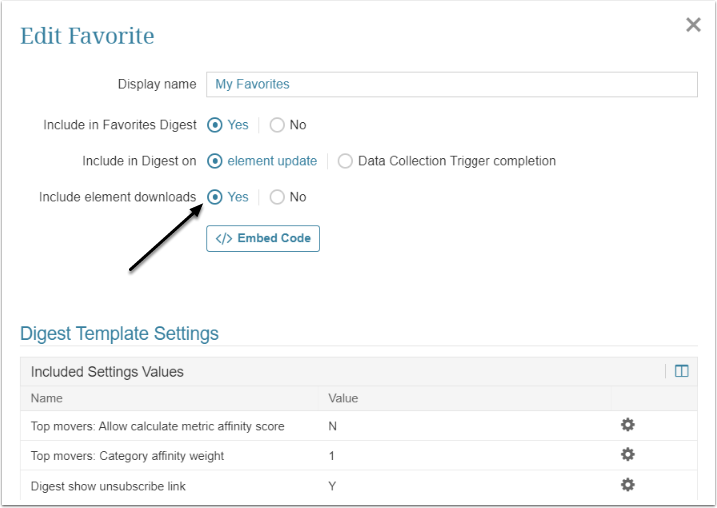Open gear settings for metric affinity score row
Screen dimensions: 717x508
click(628, 425)
